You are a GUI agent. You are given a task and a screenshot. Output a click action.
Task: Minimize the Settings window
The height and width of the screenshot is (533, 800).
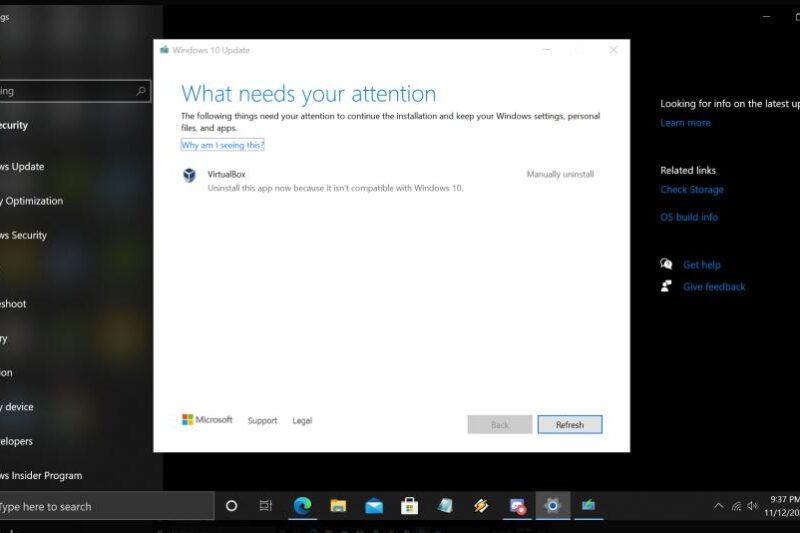coord(766,16)
